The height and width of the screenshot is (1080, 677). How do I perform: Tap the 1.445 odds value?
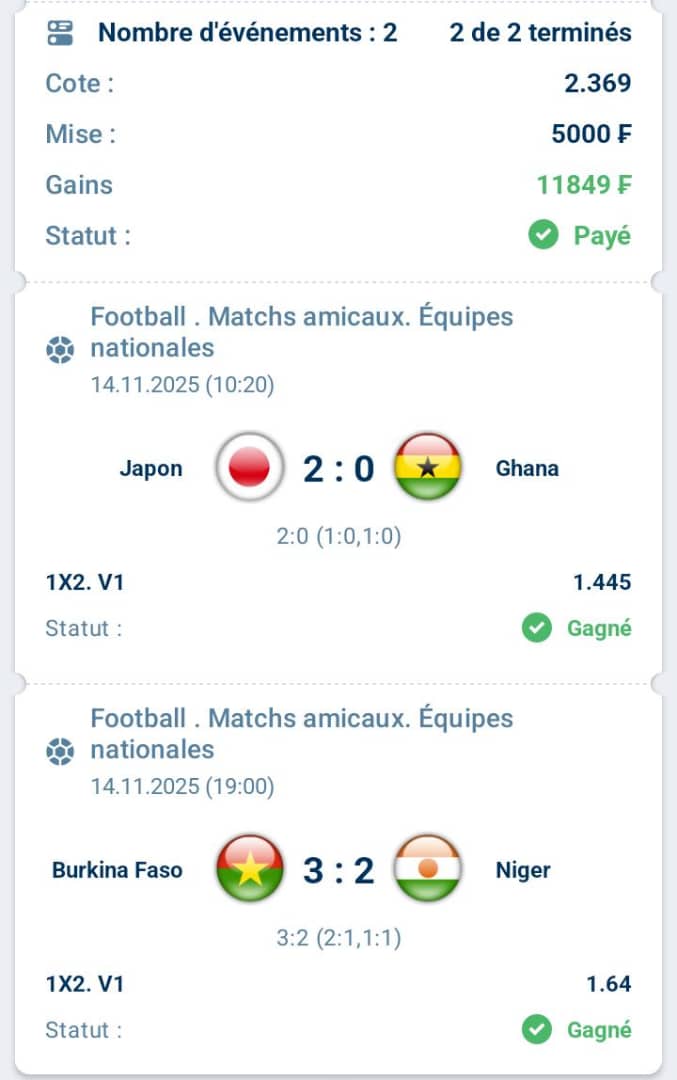[602, 582]
